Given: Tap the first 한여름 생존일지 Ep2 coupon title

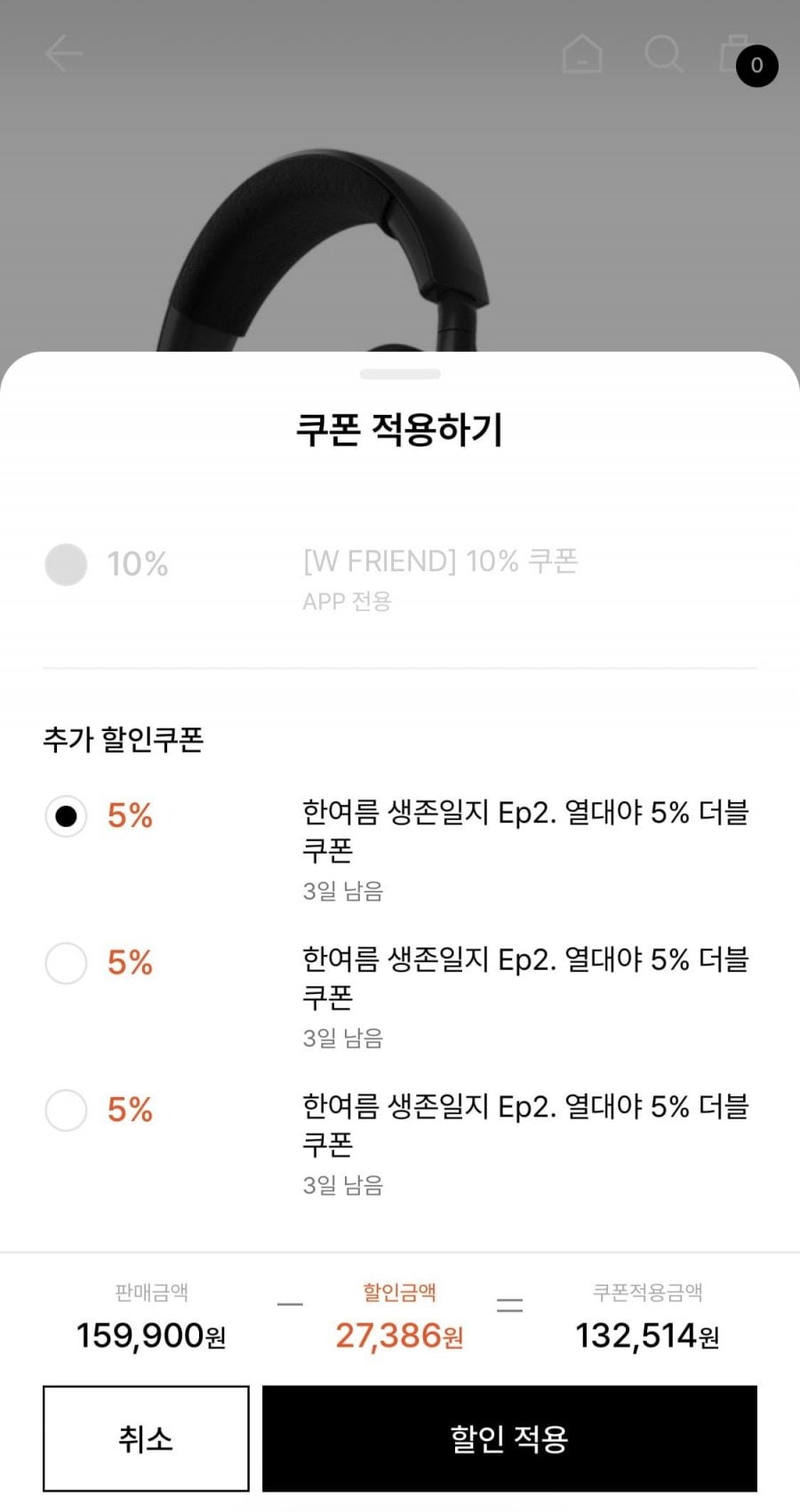Looking at the screenshot, I should tap(525, 831).
